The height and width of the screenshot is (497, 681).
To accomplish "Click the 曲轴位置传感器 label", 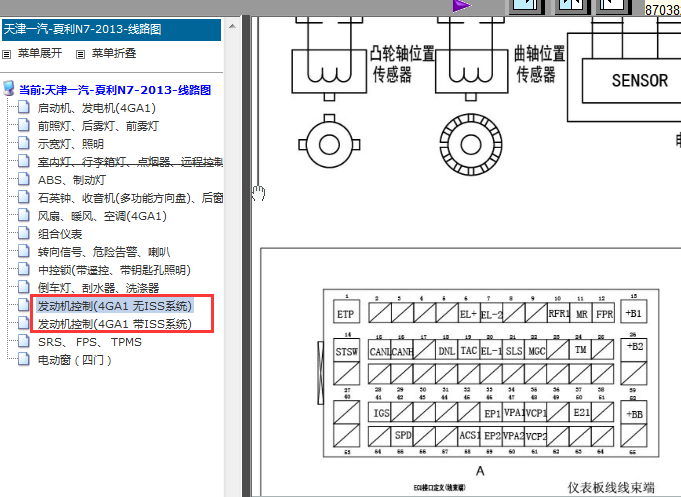I will (x=539, y=64).
